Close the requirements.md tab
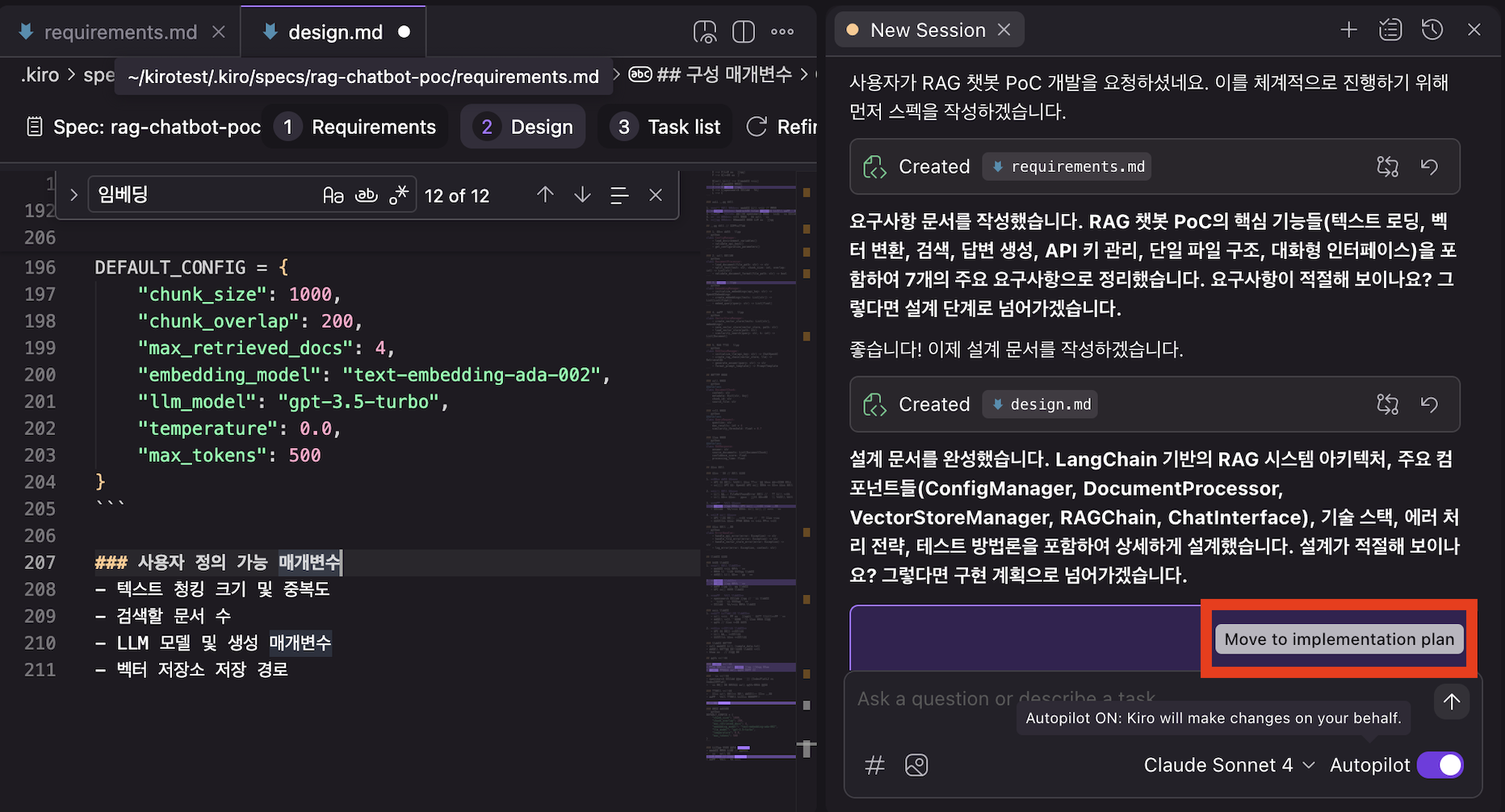This screenshot has width=1505, height=812. (218, 31)
